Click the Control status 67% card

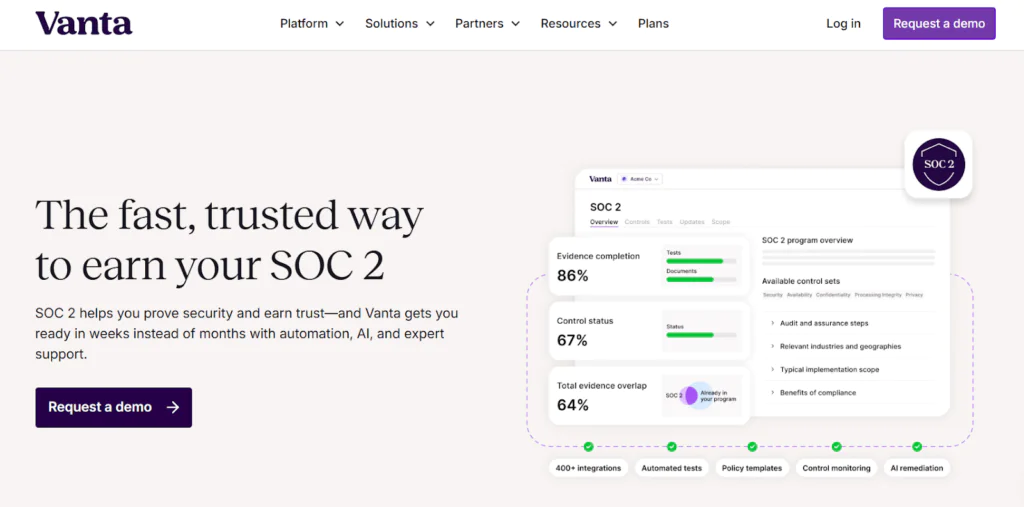pos(649,331)
